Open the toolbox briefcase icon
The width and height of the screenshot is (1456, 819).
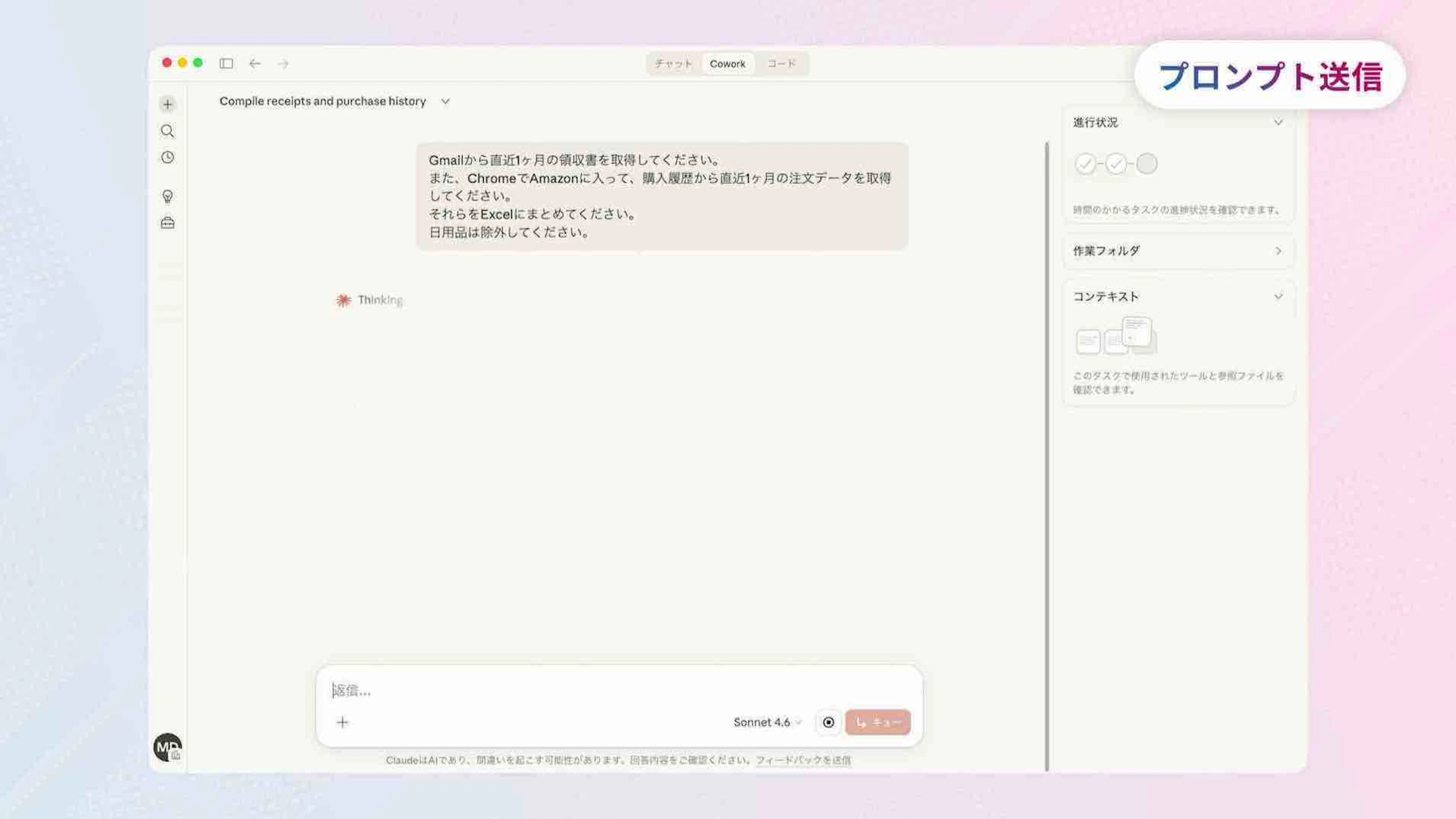(x=167, y=223)
